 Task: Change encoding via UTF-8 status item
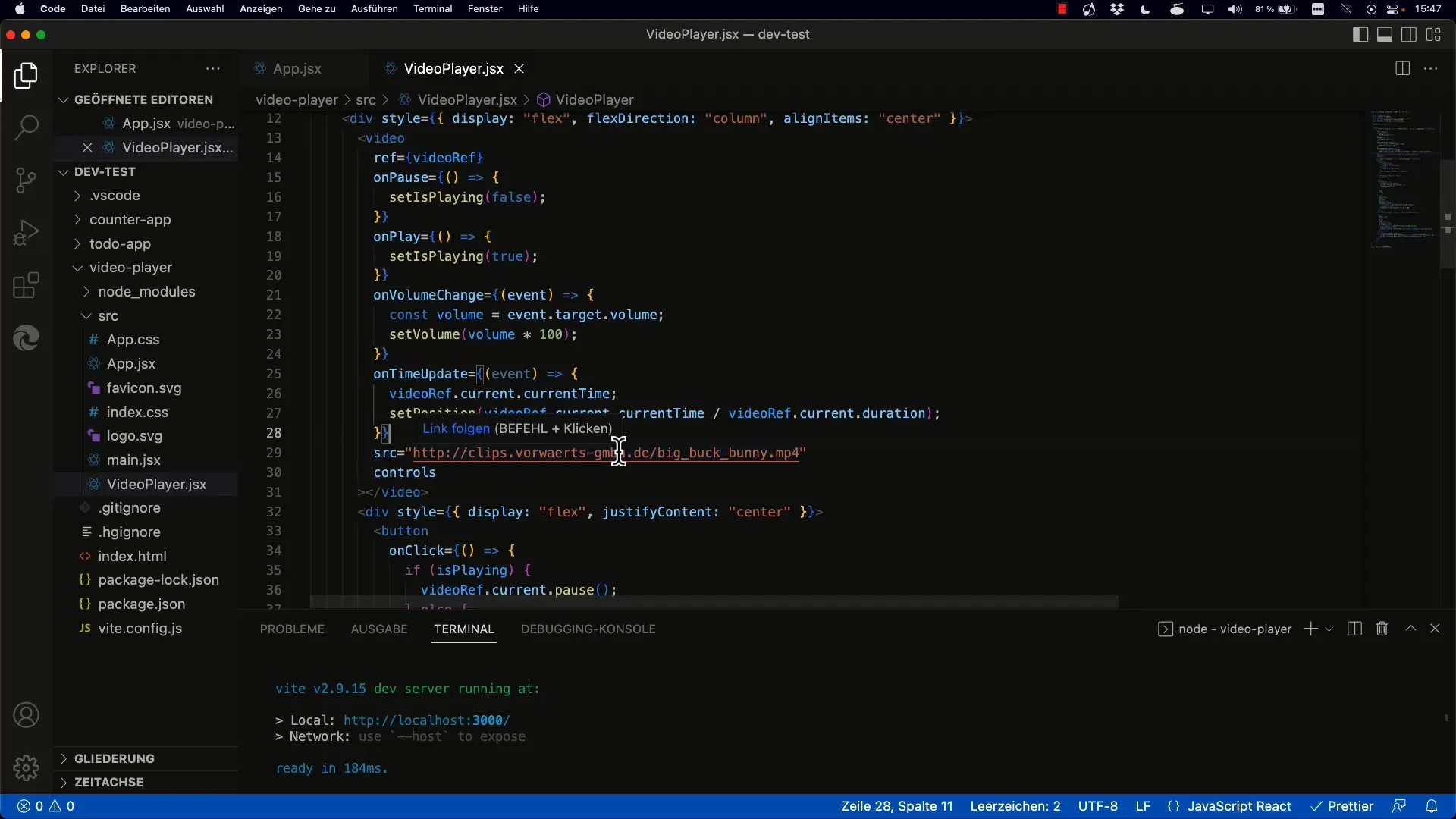pos(1098,806)
